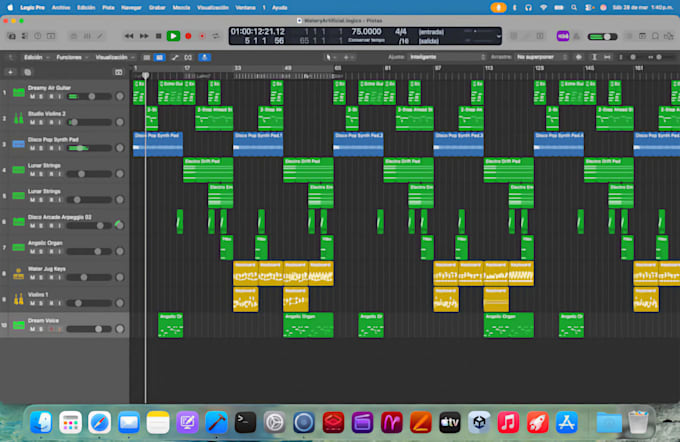Screen dimensions: 680x442
Task: Open the Pista menu
Action: point(108,7)
